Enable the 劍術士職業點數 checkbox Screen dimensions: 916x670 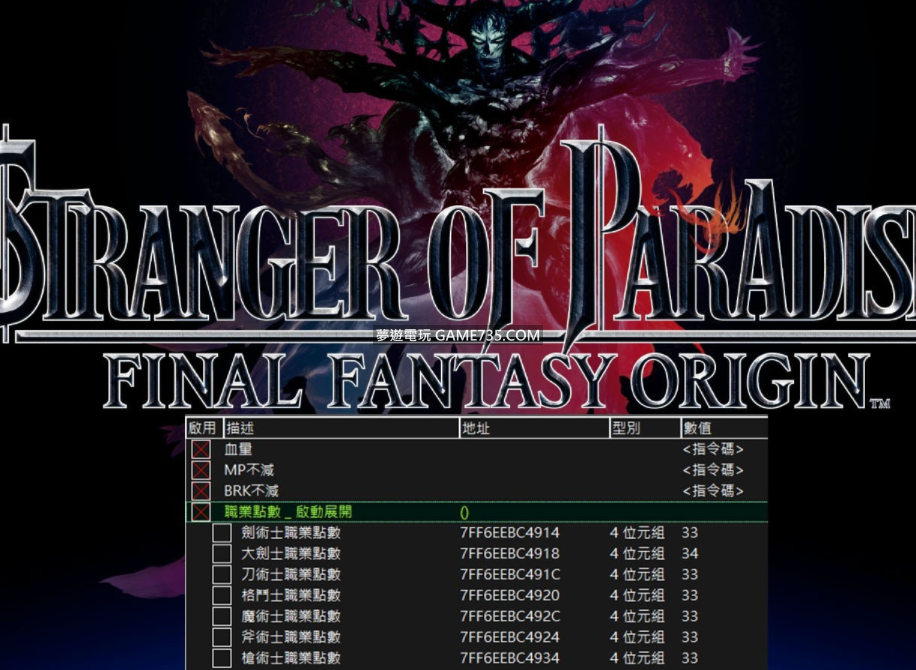(221, 533)
